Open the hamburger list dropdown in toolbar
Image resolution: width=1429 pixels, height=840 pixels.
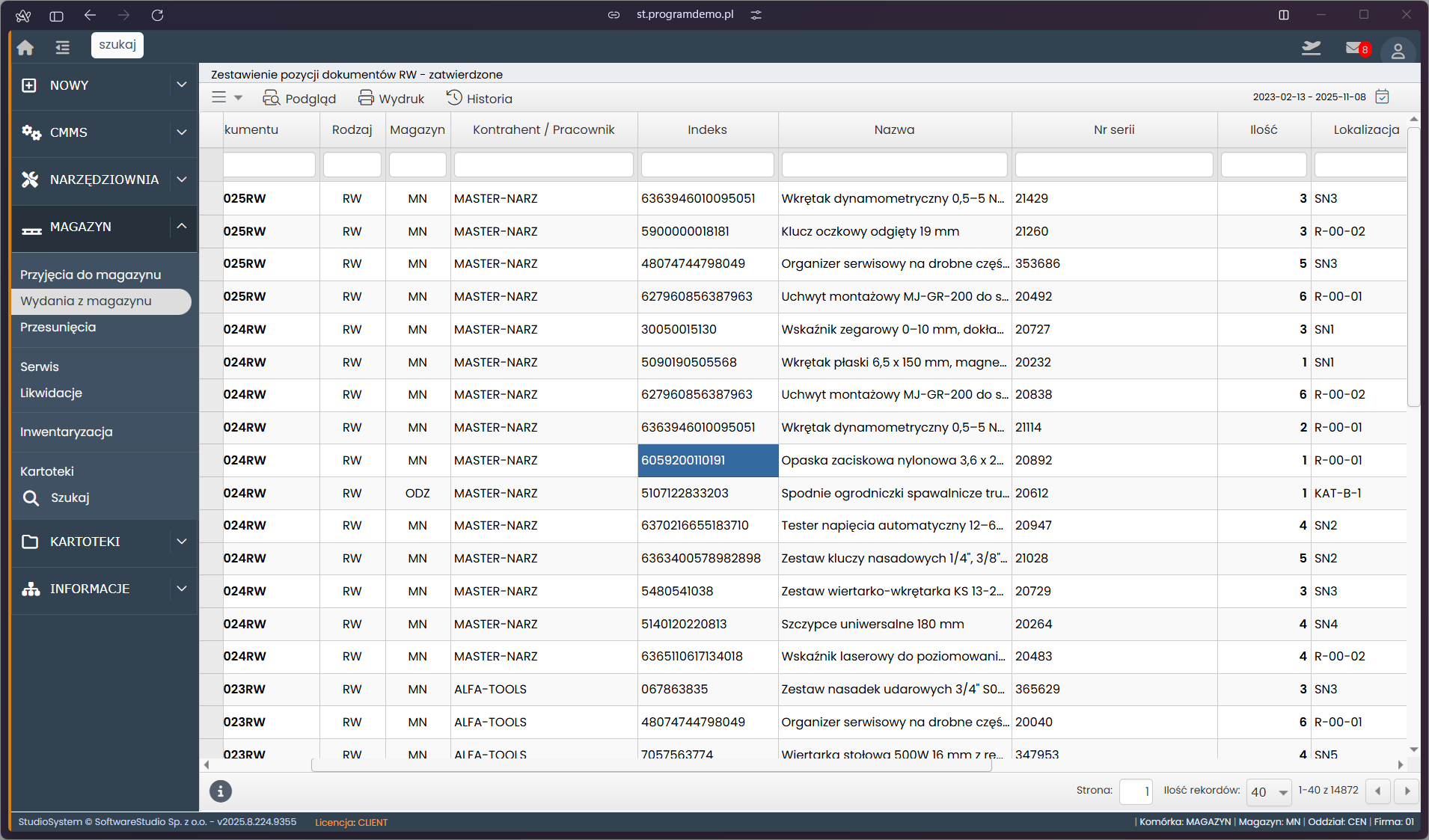227,97
